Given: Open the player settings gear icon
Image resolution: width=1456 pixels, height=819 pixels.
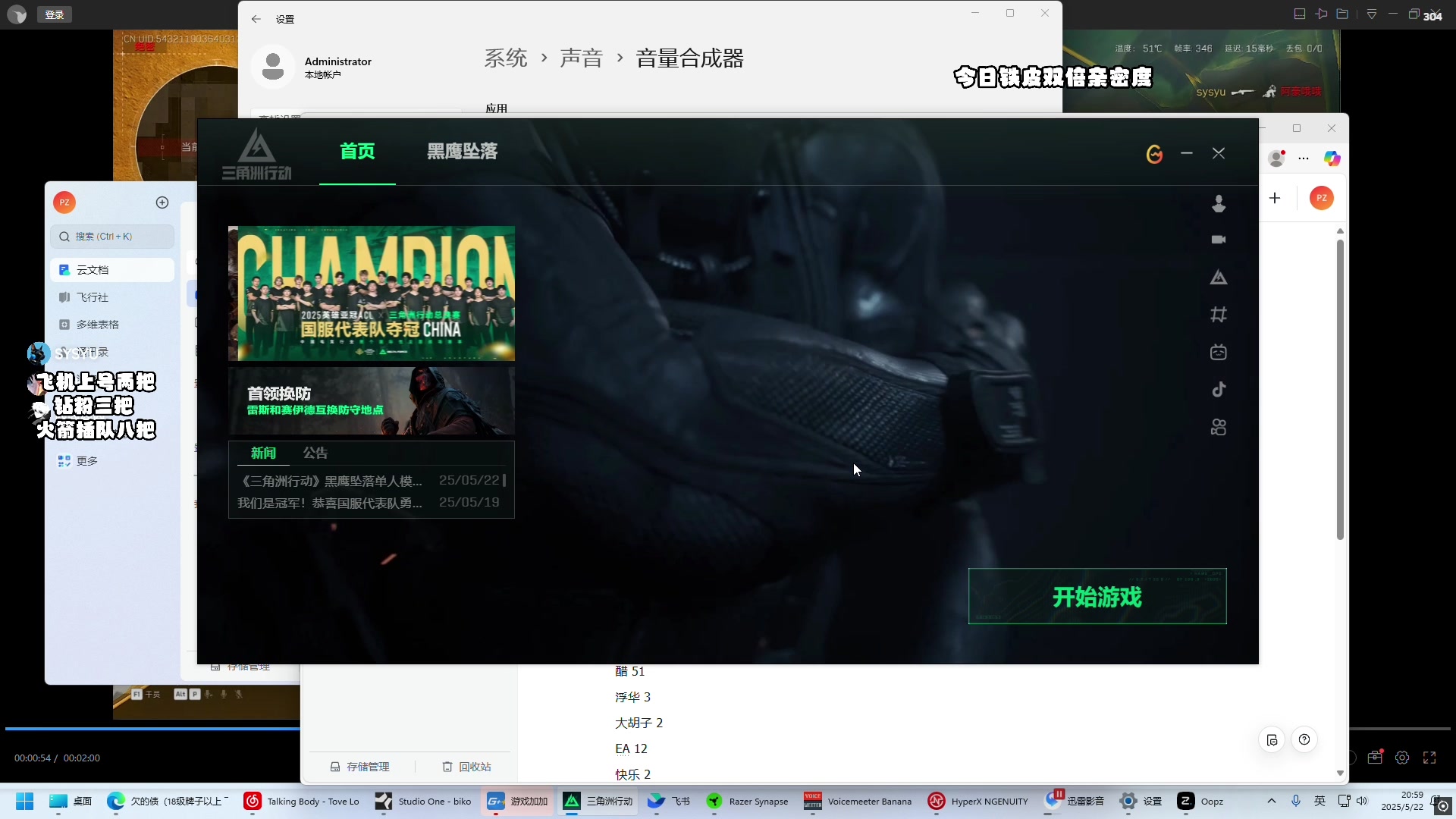Looking at the screenshot, I should [x=1402, y=758].
